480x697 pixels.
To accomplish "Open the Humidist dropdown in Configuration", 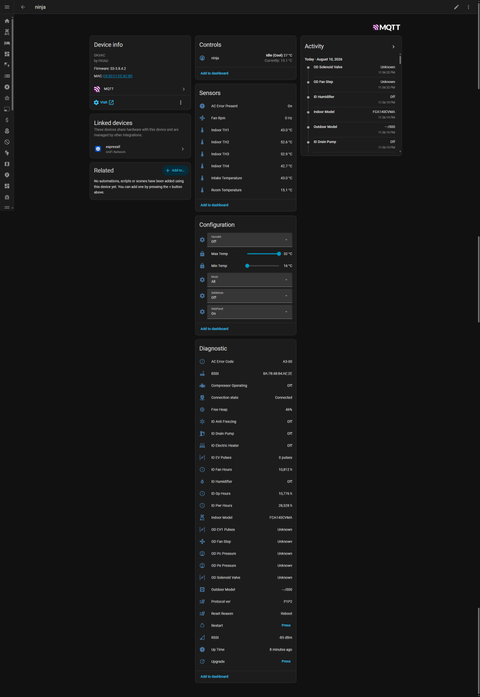I will coord(249,240).
